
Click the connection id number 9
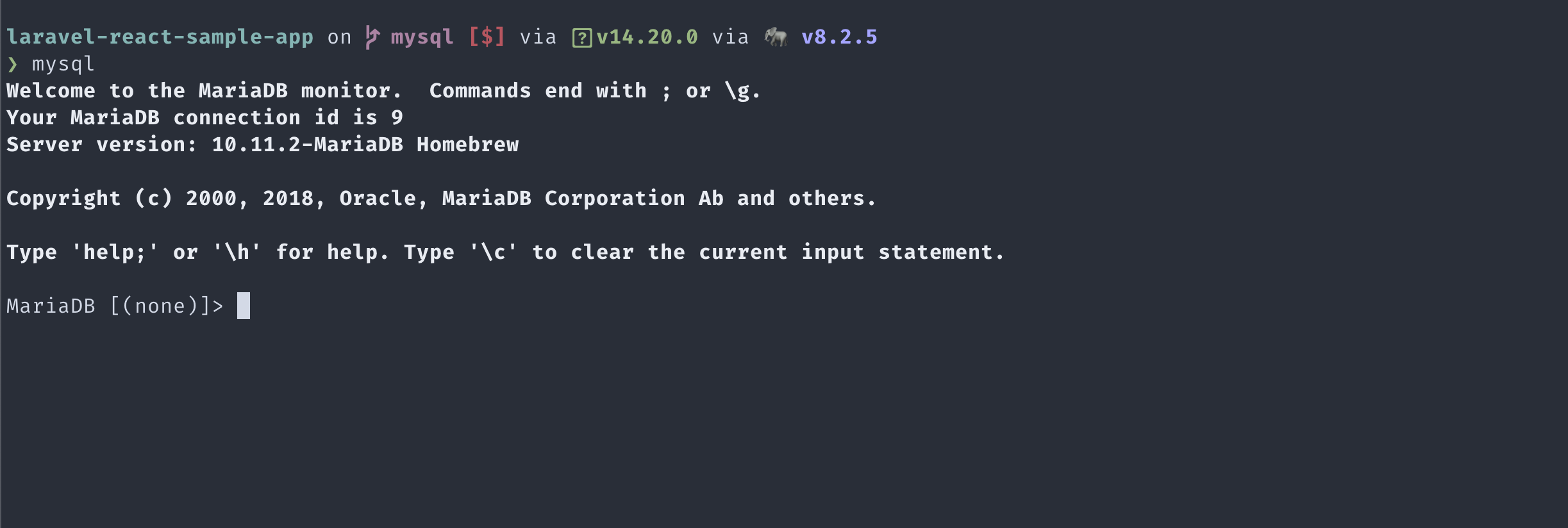[397, 118]
